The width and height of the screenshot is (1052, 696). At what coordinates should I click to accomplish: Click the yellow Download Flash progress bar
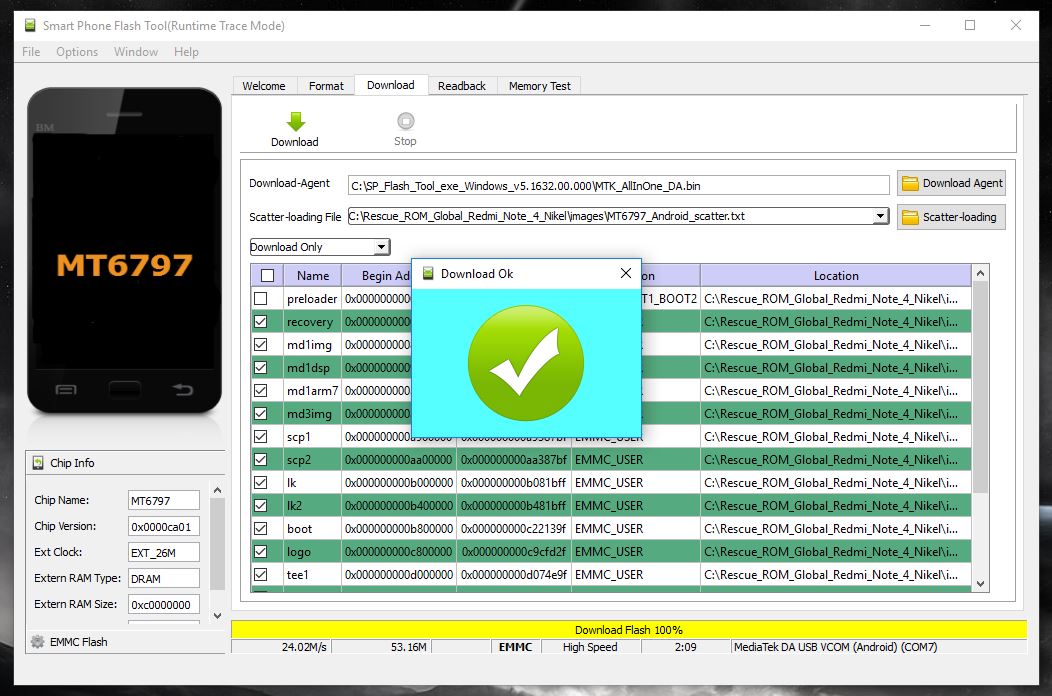click(x=628, y=630)
